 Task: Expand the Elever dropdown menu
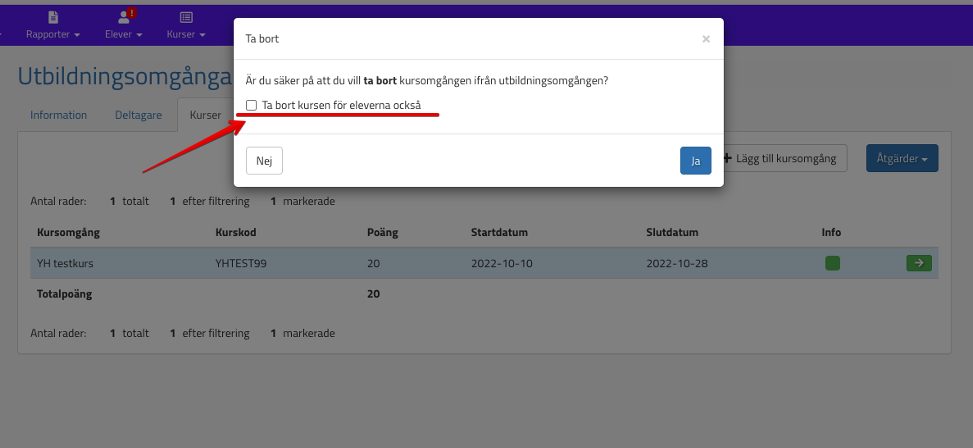(123, 34)
